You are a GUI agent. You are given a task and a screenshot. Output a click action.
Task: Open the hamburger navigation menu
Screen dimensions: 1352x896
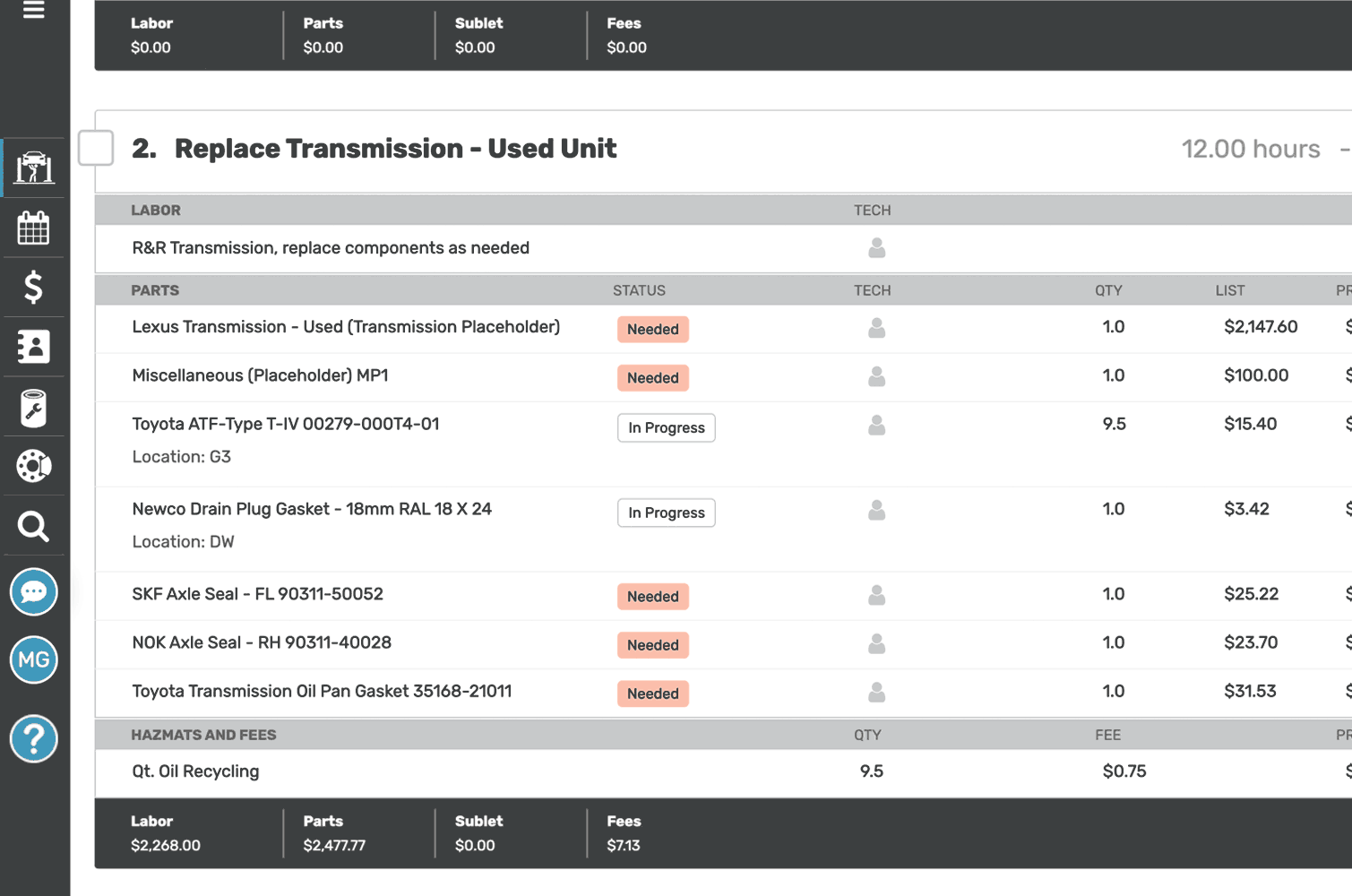33,11
